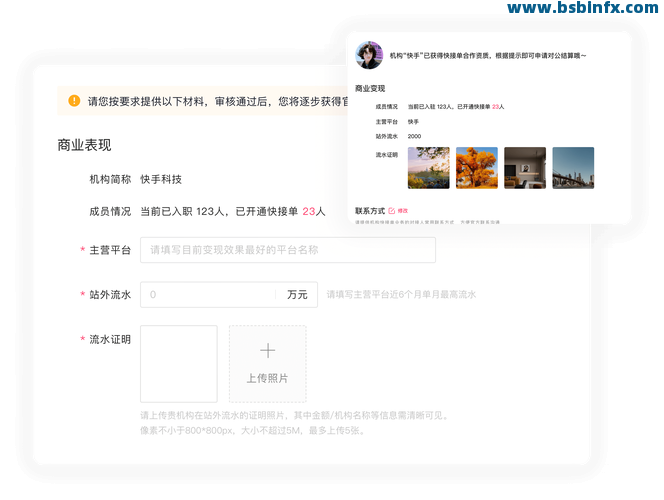The image size is (664, 500).
Task: Click the 机构"快手"已获得快接单合作资质 message text
Action: coord(488,55)
